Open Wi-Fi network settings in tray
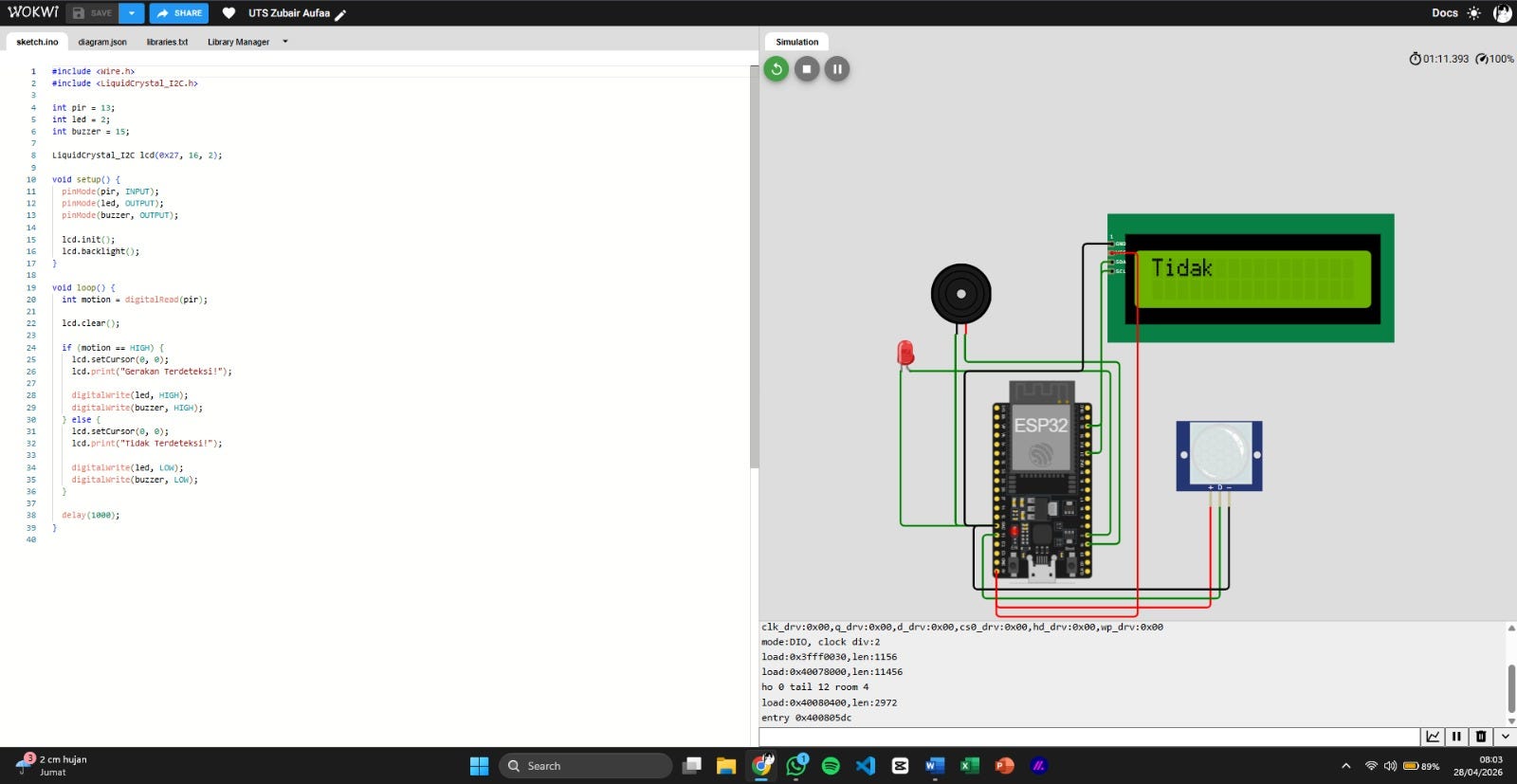 (1371, 766)
